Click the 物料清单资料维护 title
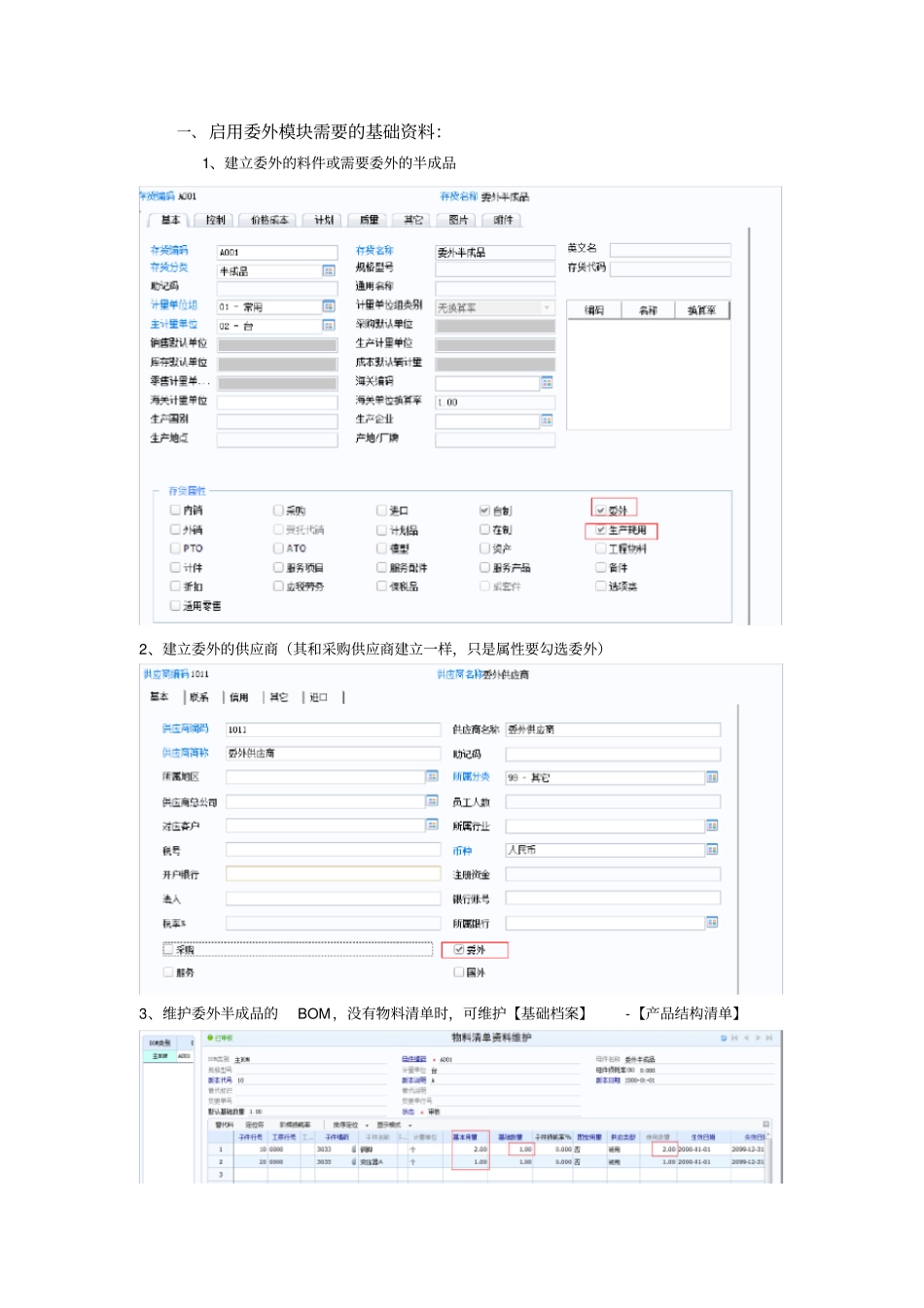 click(x=491, y=1038)
